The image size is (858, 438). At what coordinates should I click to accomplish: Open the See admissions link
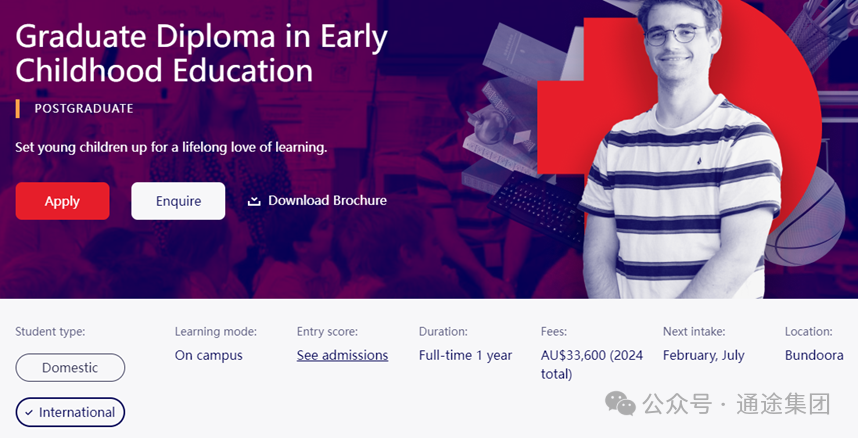[343, 355]
